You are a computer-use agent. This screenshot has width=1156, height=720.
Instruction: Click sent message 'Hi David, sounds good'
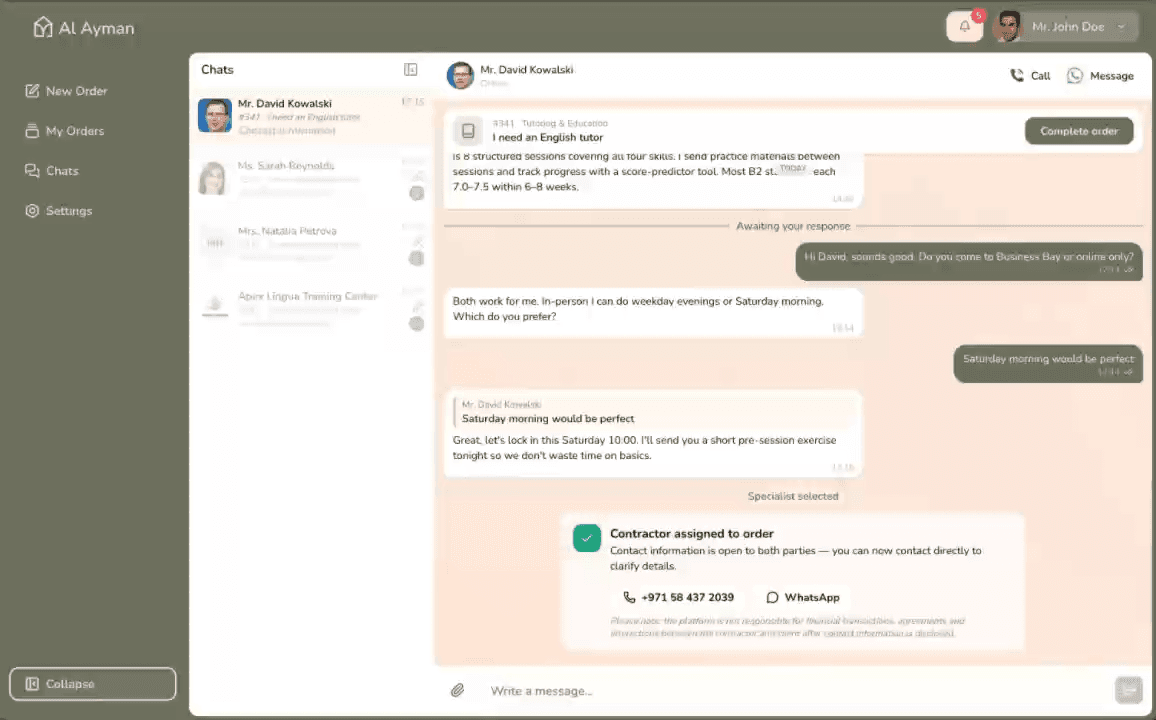coord(969,262)
